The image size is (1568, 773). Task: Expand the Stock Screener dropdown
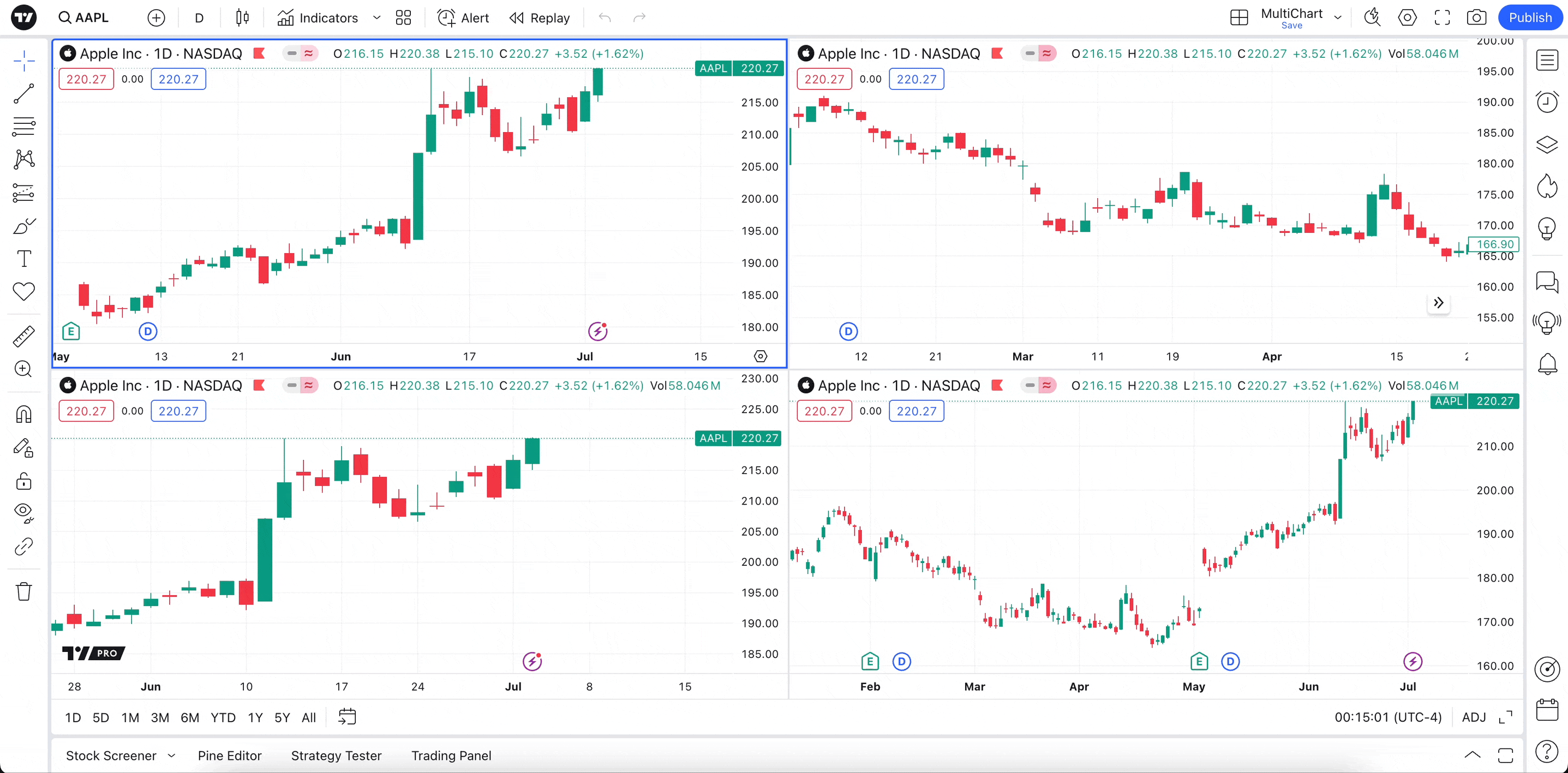click(x=172, y=756)
